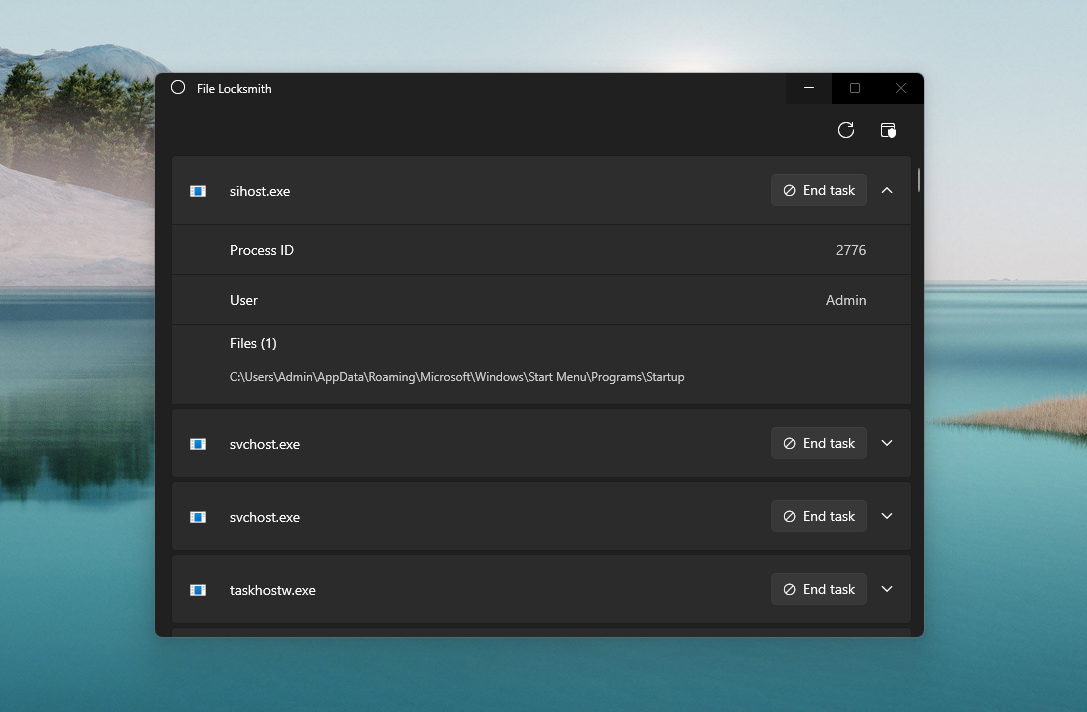The height and width of the screenshot is (712, 1087).
Task: Click the Startup folder file path
Action: [457, 377]
